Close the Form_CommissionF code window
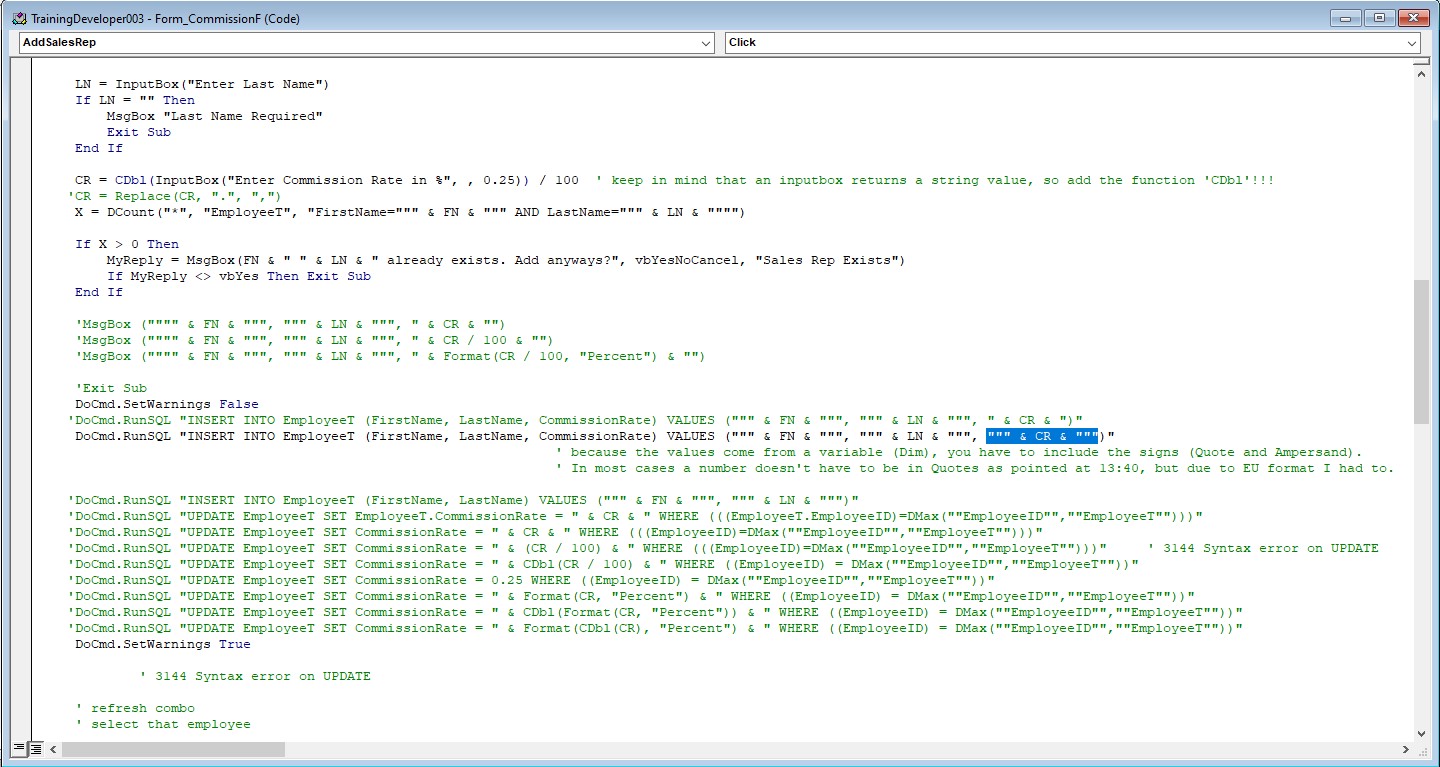 pos(1412,18)
